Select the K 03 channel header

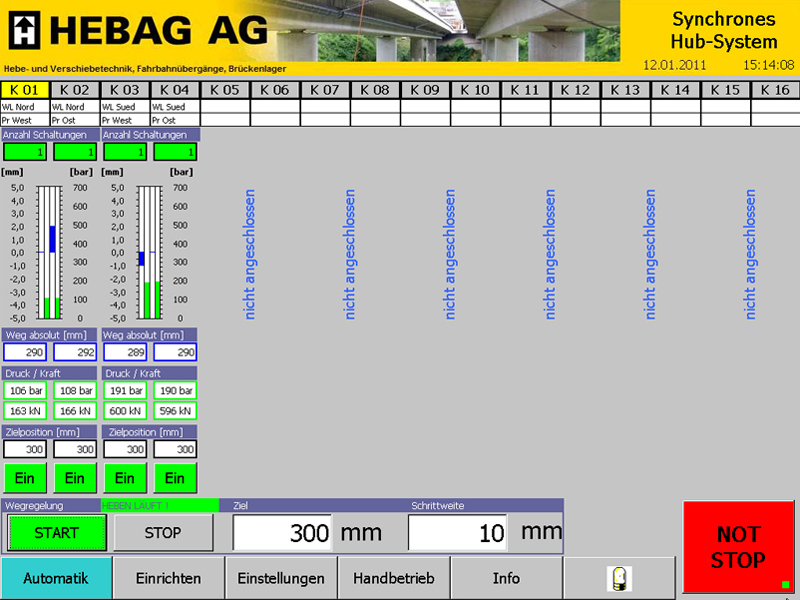click(x=124, y=90)
